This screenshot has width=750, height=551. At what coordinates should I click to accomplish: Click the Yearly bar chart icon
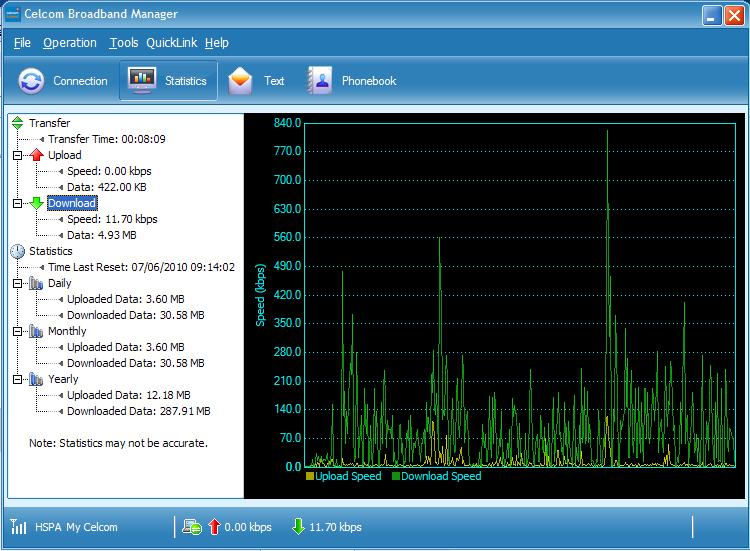(x=36, y=379)
